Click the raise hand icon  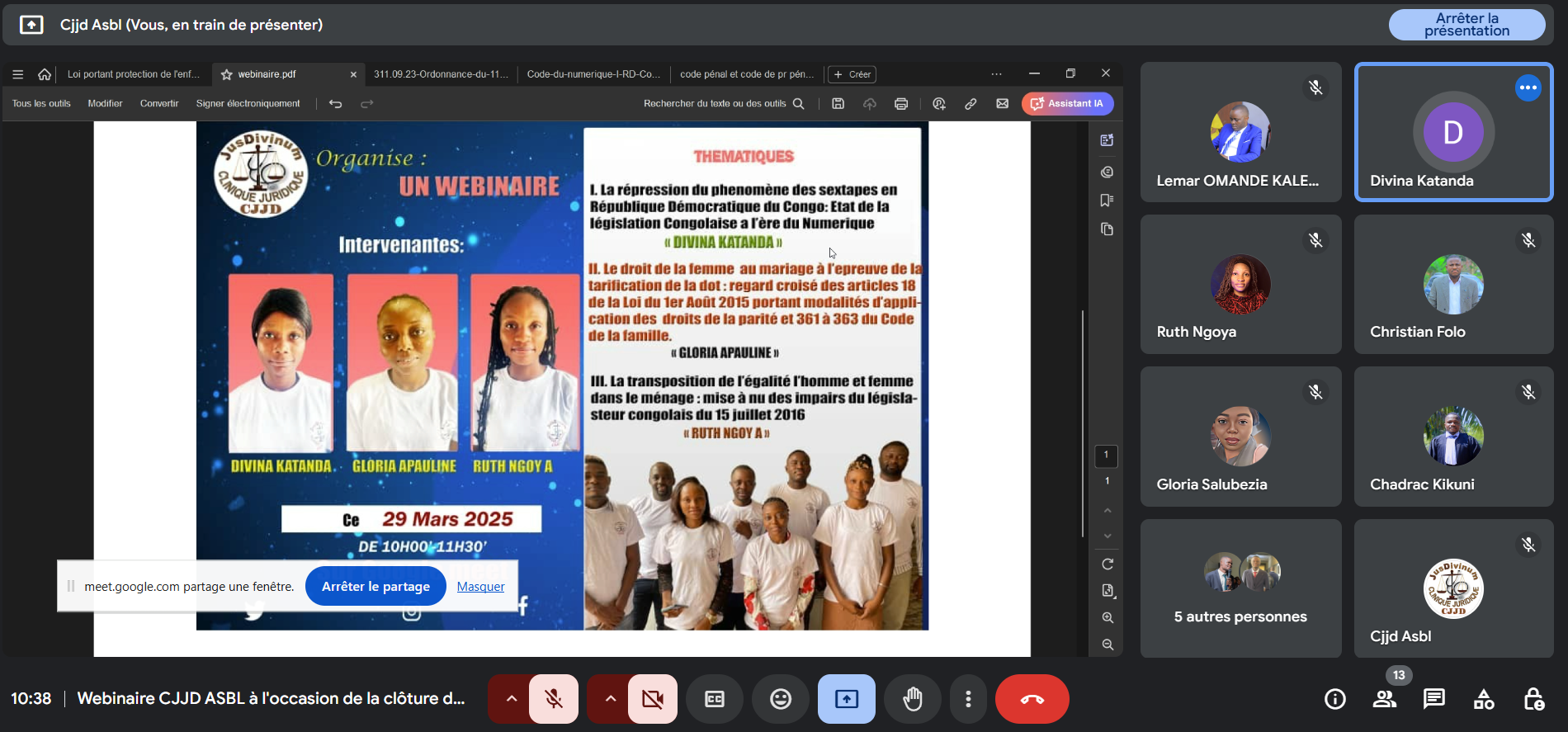[x=912, y=699]
